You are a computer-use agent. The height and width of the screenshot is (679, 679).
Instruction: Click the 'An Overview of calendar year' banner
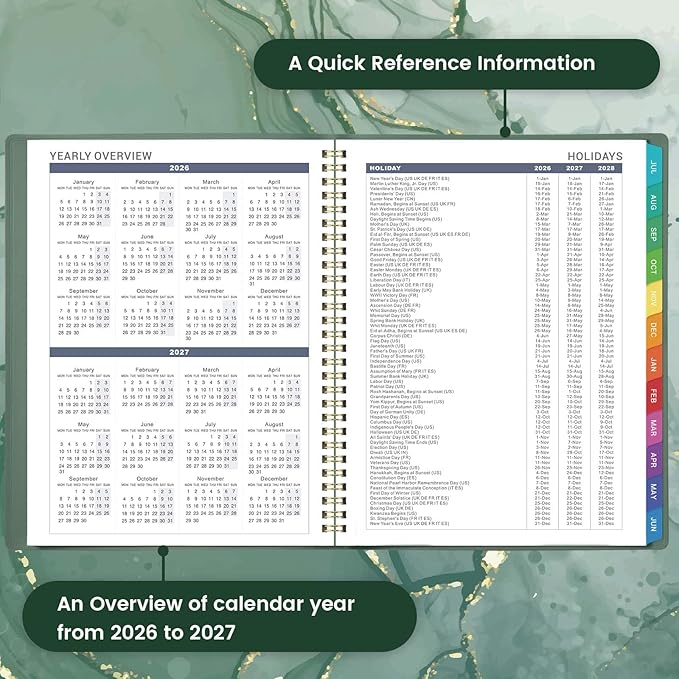pos(220,617)
